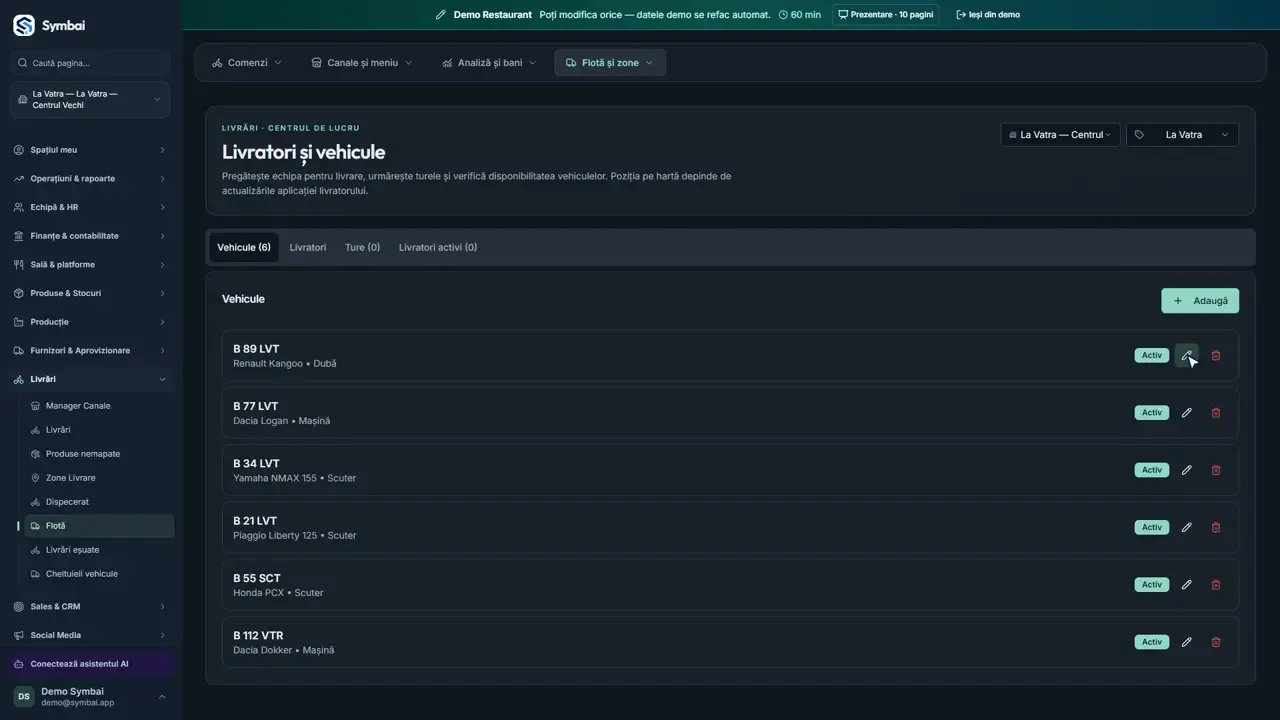Click Conectează asistentul AI button
The width and height of the screenshot is (1280, 720).
(90, 664)
